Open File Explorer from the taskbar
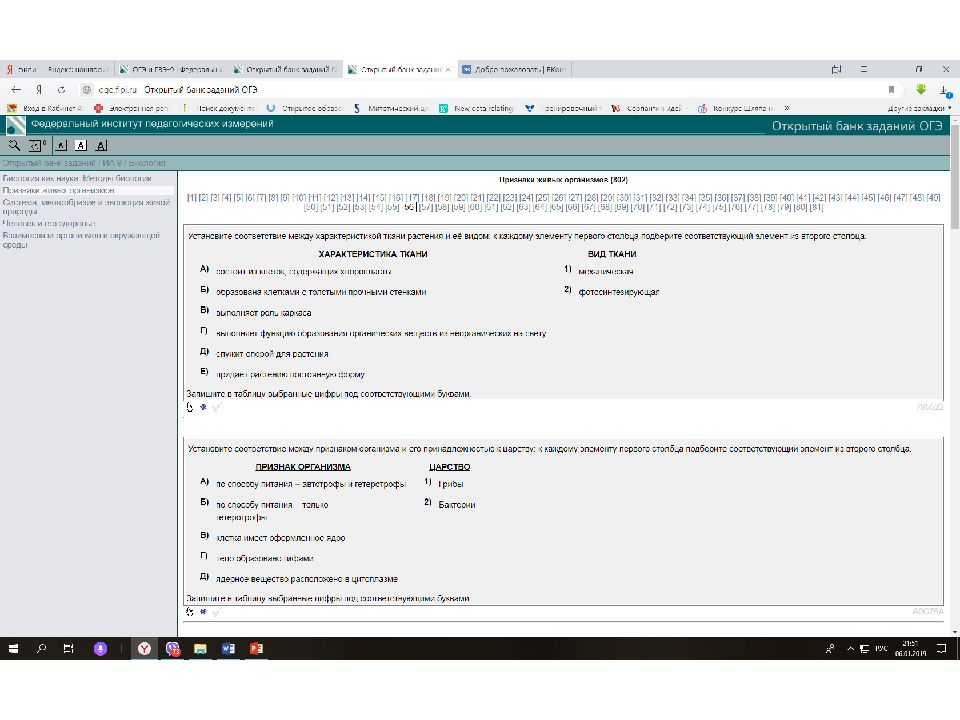 (200, 648)
